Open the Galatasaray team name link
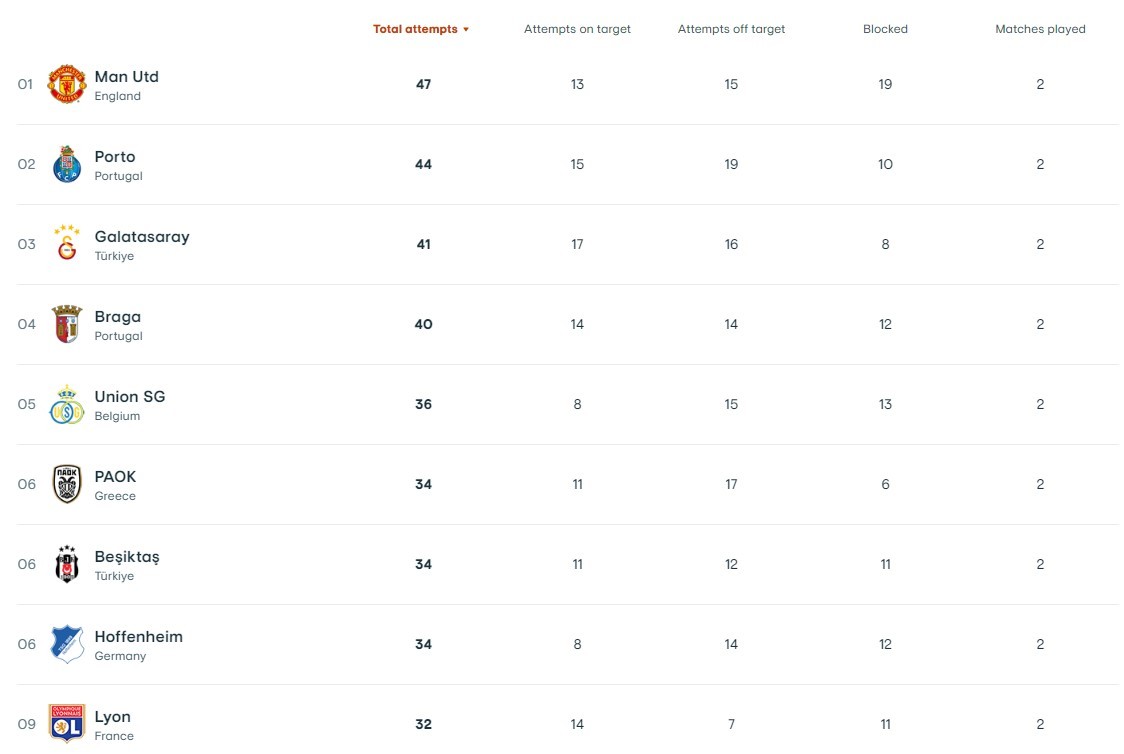The height and width of the screenshot is (754, 1124). pos(142,237)
